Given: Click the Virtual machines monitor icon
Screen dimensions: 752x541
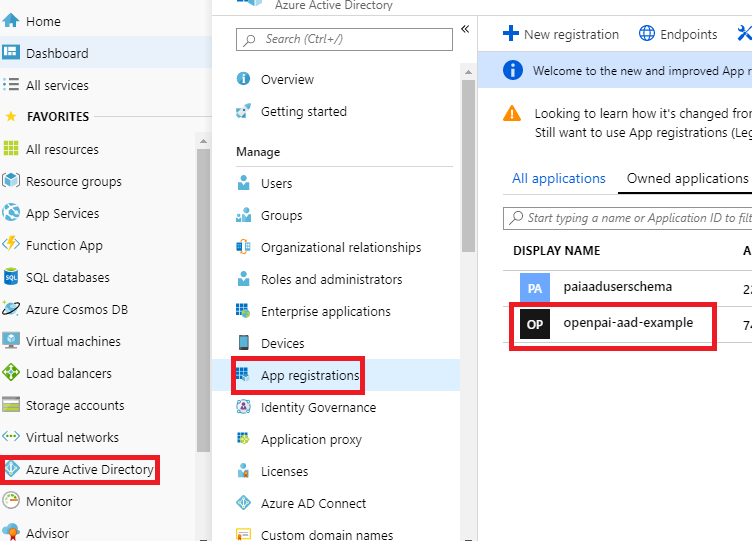Looking at the screenshot, I should 11,341.
